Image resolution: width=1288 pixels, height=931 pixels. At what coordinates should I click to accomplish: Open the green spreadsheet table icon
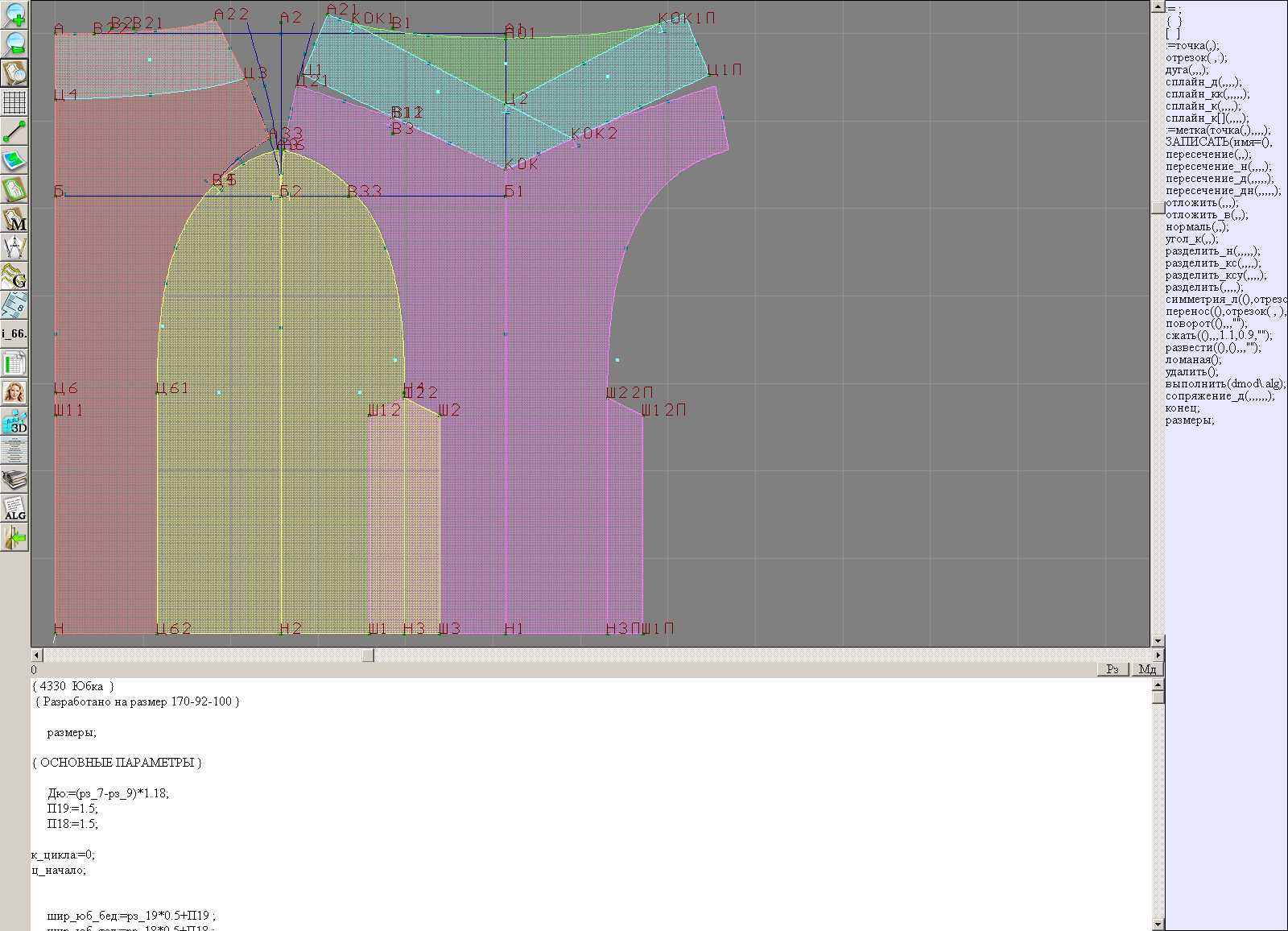click(14, 364)
